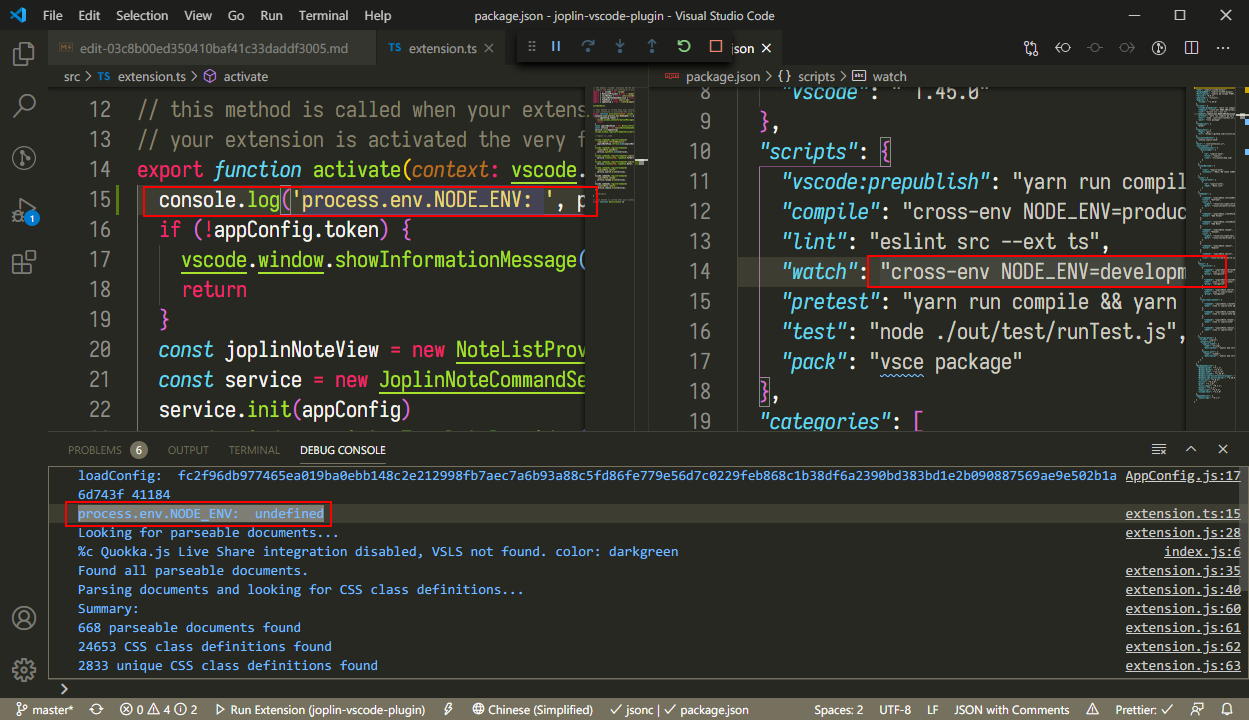Image resolution: width=1249 pixels, height=720 pixels.
Task: Stop debugging with the red square
Action: pos(715,47)
